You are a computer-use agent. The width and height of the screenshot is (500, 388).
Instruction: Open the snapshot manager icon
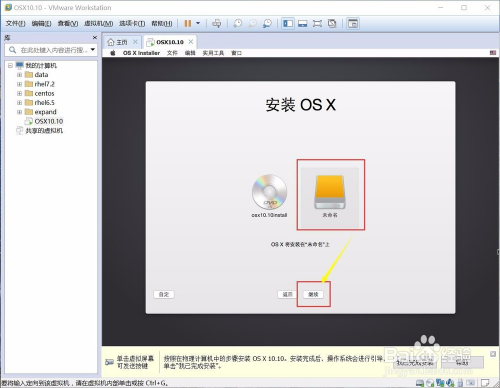pyautogui.click(x=267, y=23)
